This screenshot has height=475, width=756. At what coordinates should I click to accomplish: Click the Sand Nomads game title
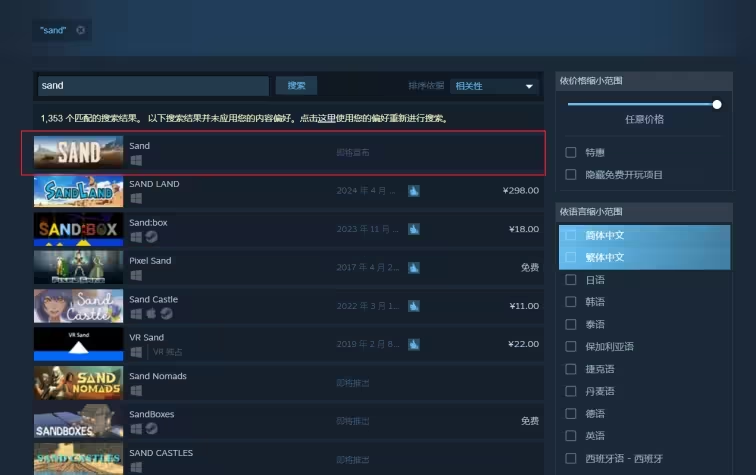158,376
